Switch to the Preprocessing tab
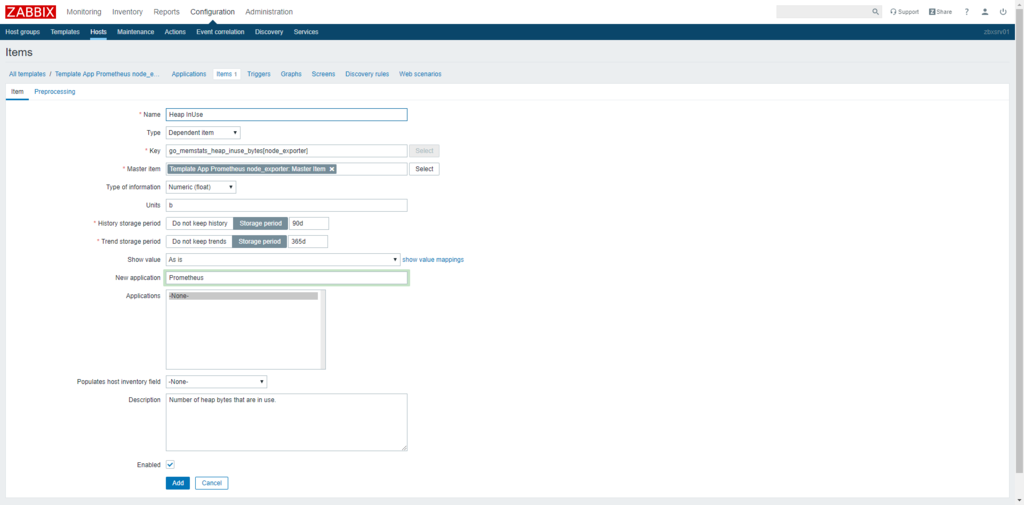The width and height of the screenshot is (1024, 505). coord(54,91)
